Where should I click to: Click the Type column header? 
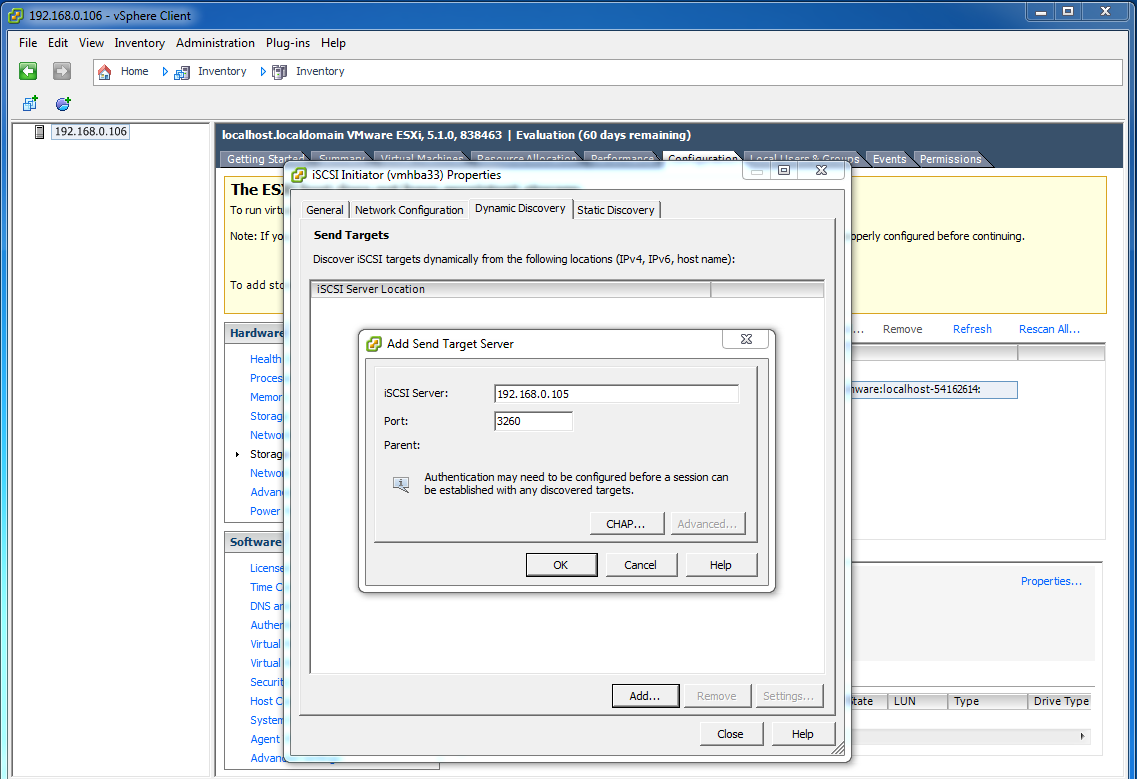coord(988,701)
